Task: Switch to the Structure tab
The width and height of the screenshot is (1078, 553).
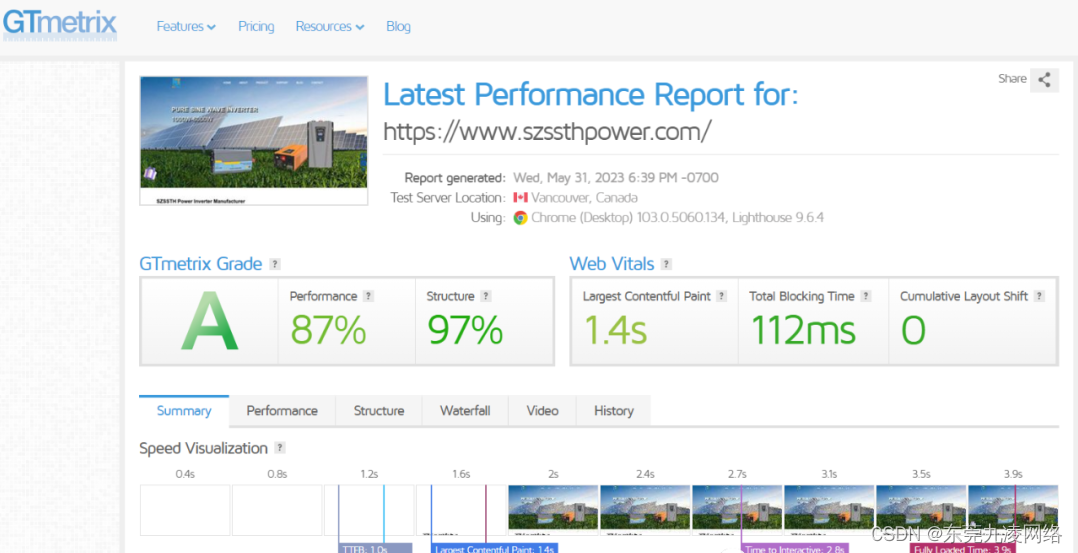Action: click(x=379, y=411)
